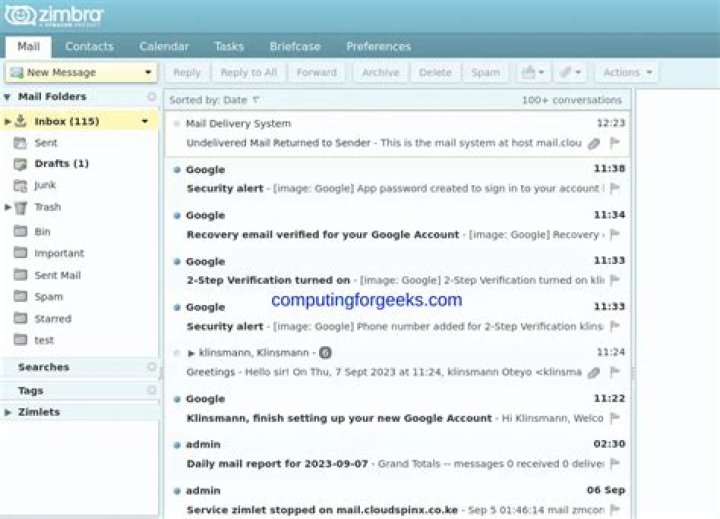The image size is (720, 519).
Task: Toggle read status of 11:38 Security alert
Action: pyautogui.click(x=177, y=170)
